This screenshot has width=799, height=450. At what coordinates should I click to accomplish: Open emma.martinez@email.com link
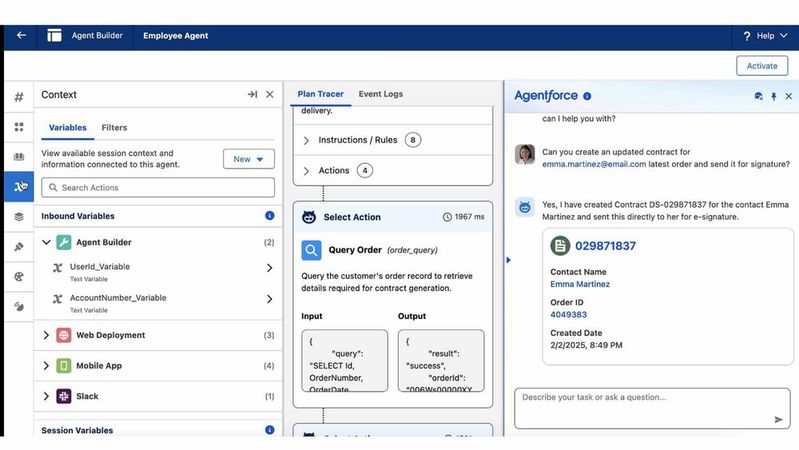[x=594, y=164]
